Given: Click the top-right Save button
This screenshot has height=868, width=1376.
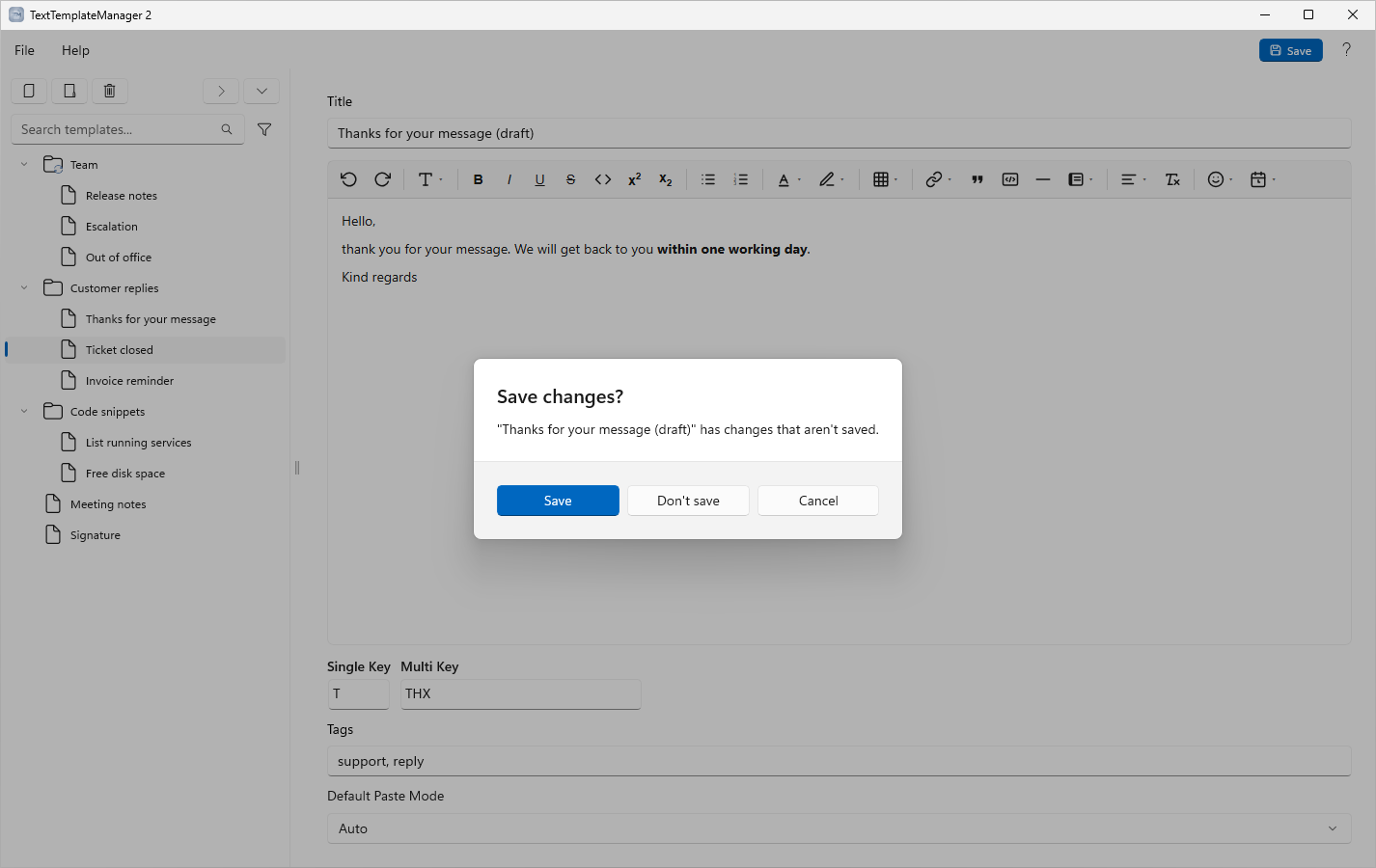Looking at the screenshot, I should coord(1290,50).
